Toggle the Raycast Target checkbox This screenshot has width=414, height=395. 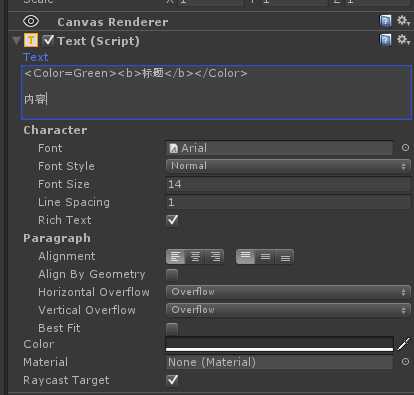coord(172,380)
